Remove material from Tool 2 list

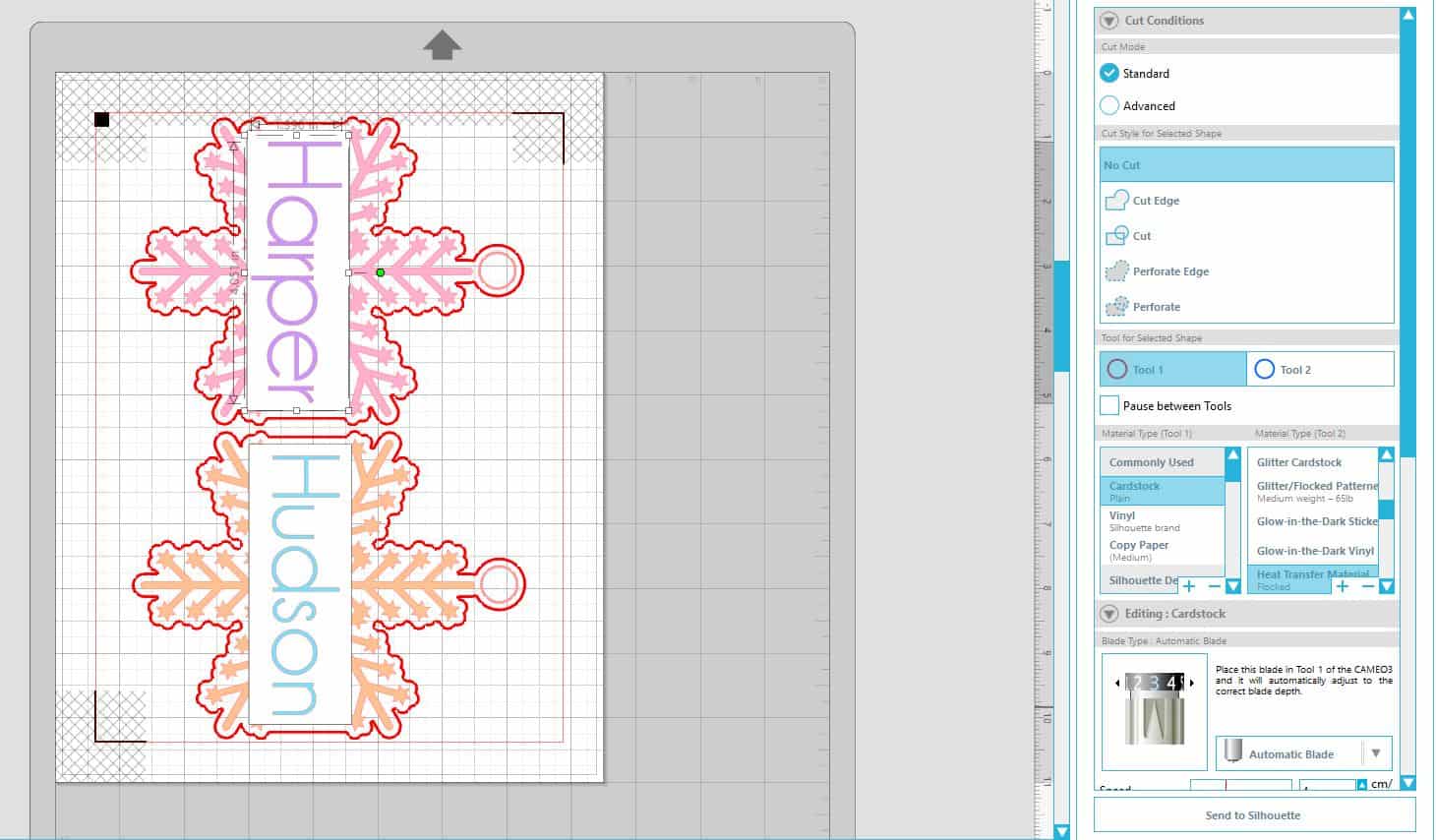coord(1367,585)
